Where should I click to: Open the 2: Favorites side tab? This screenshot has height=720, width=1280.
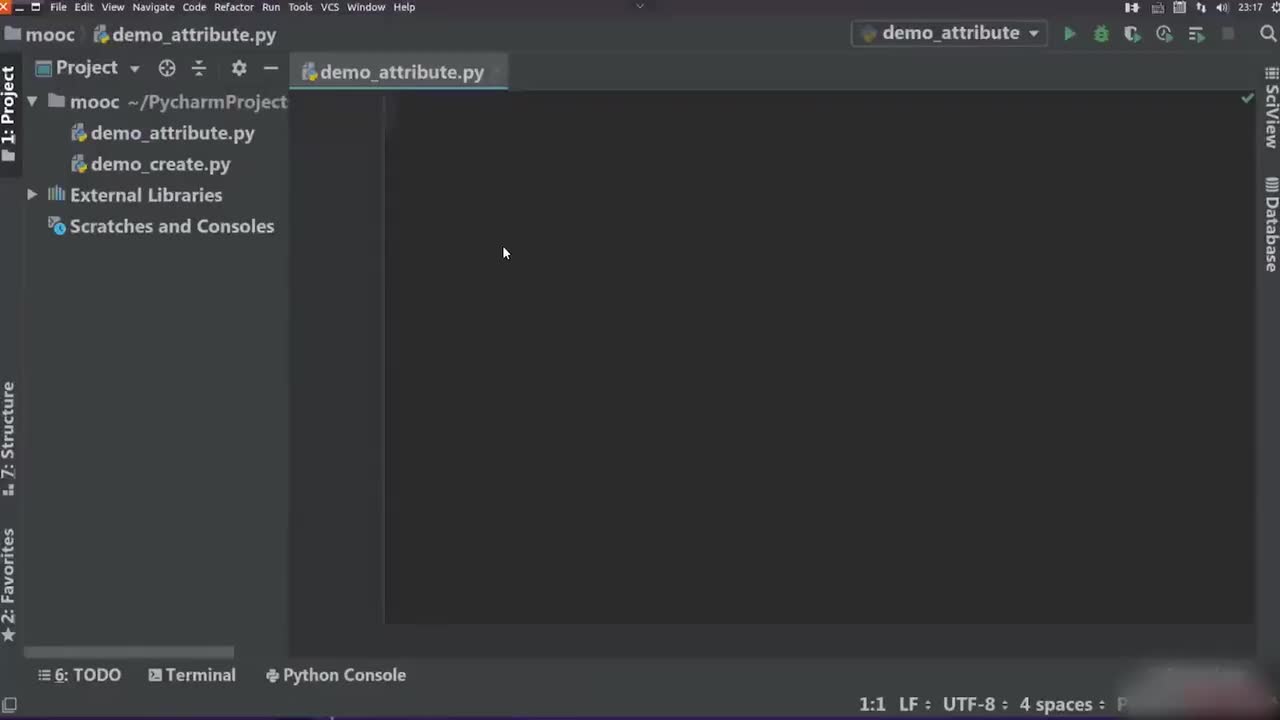click(9, 585)
